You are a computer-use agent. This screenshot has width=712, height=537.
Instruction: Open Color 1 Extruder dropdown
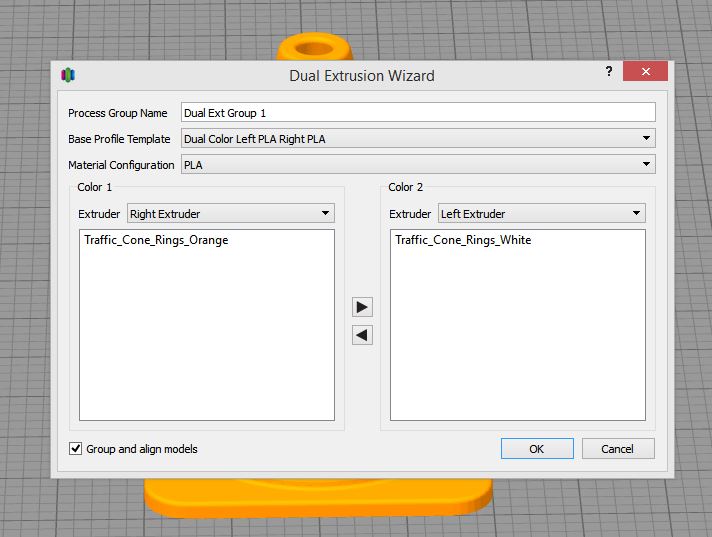(230, 213)
